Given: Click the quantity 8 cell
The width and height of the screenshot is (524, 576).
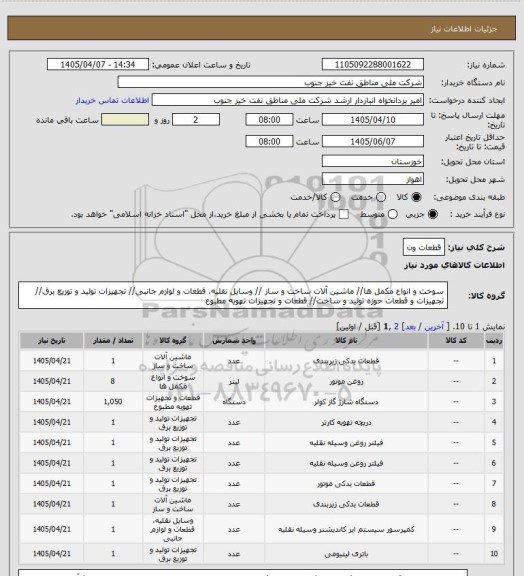Looking at the screenshot, I should tap(113, 381).
